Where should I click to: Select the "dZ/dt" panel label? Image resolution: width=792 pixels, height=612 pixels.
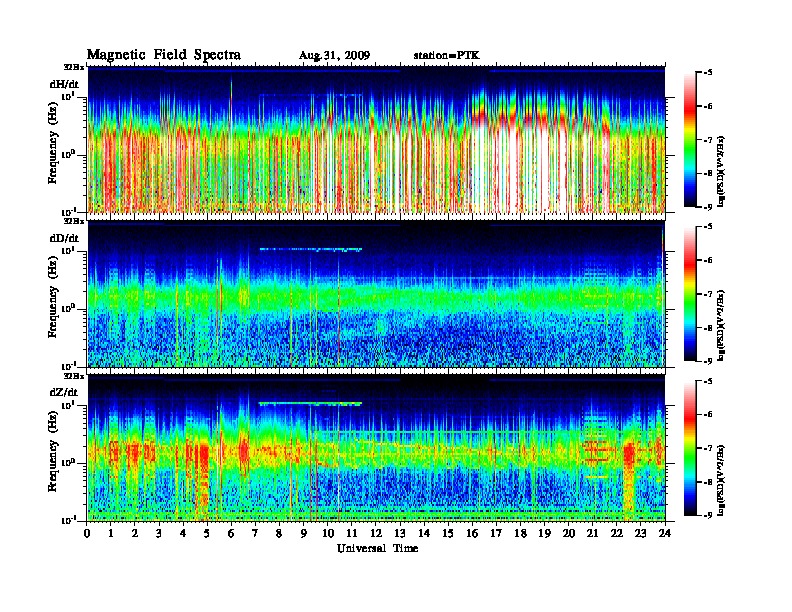(64, 392)
